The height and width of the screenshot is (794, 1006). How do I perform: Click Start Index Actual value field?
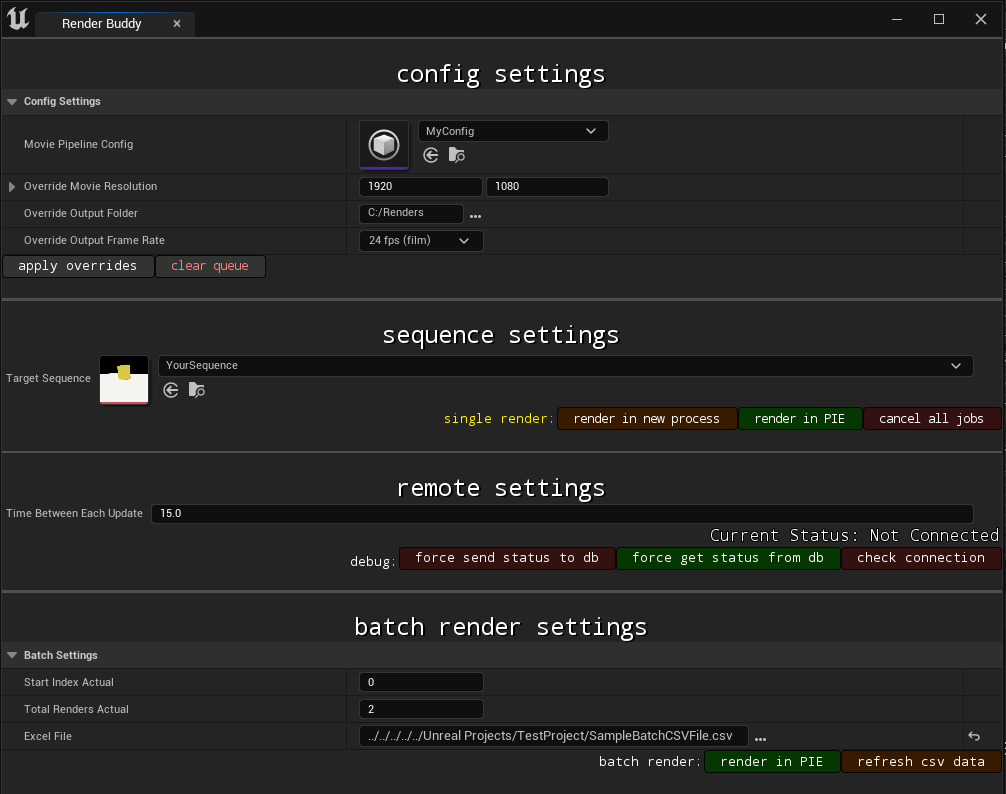click(x=422, y=682)
